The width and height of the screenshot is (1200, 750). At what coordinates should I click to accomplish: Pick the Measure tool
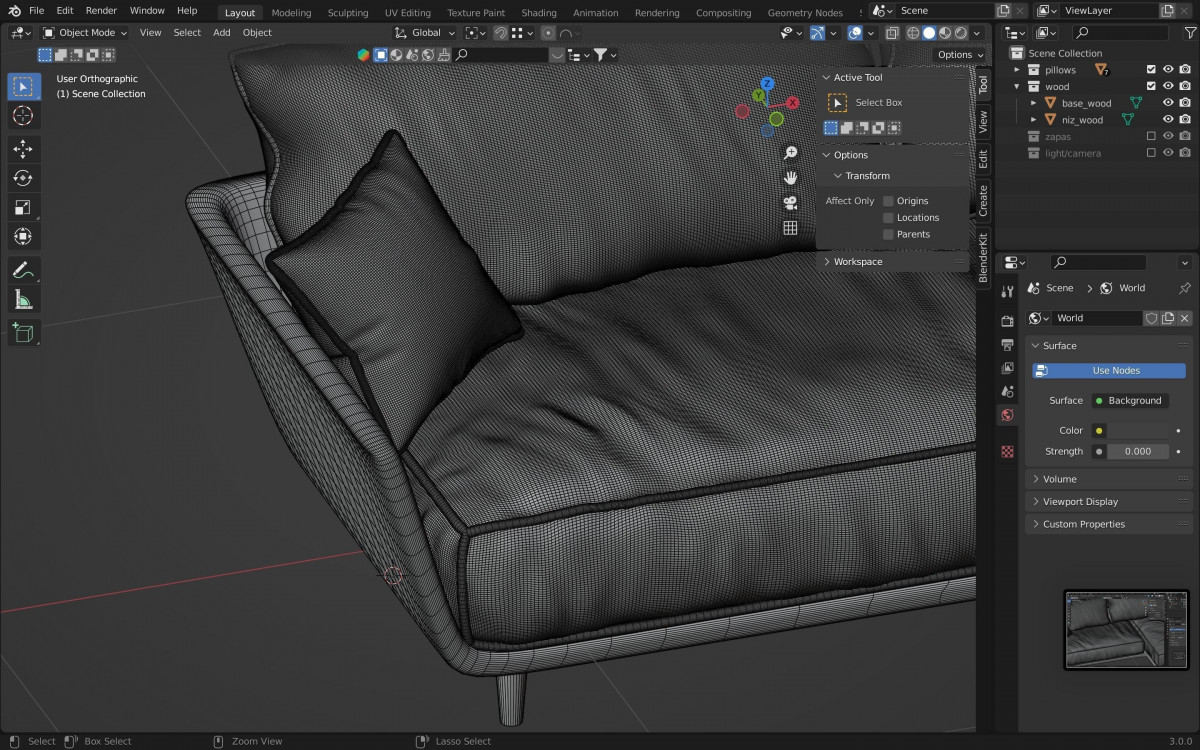22,299
